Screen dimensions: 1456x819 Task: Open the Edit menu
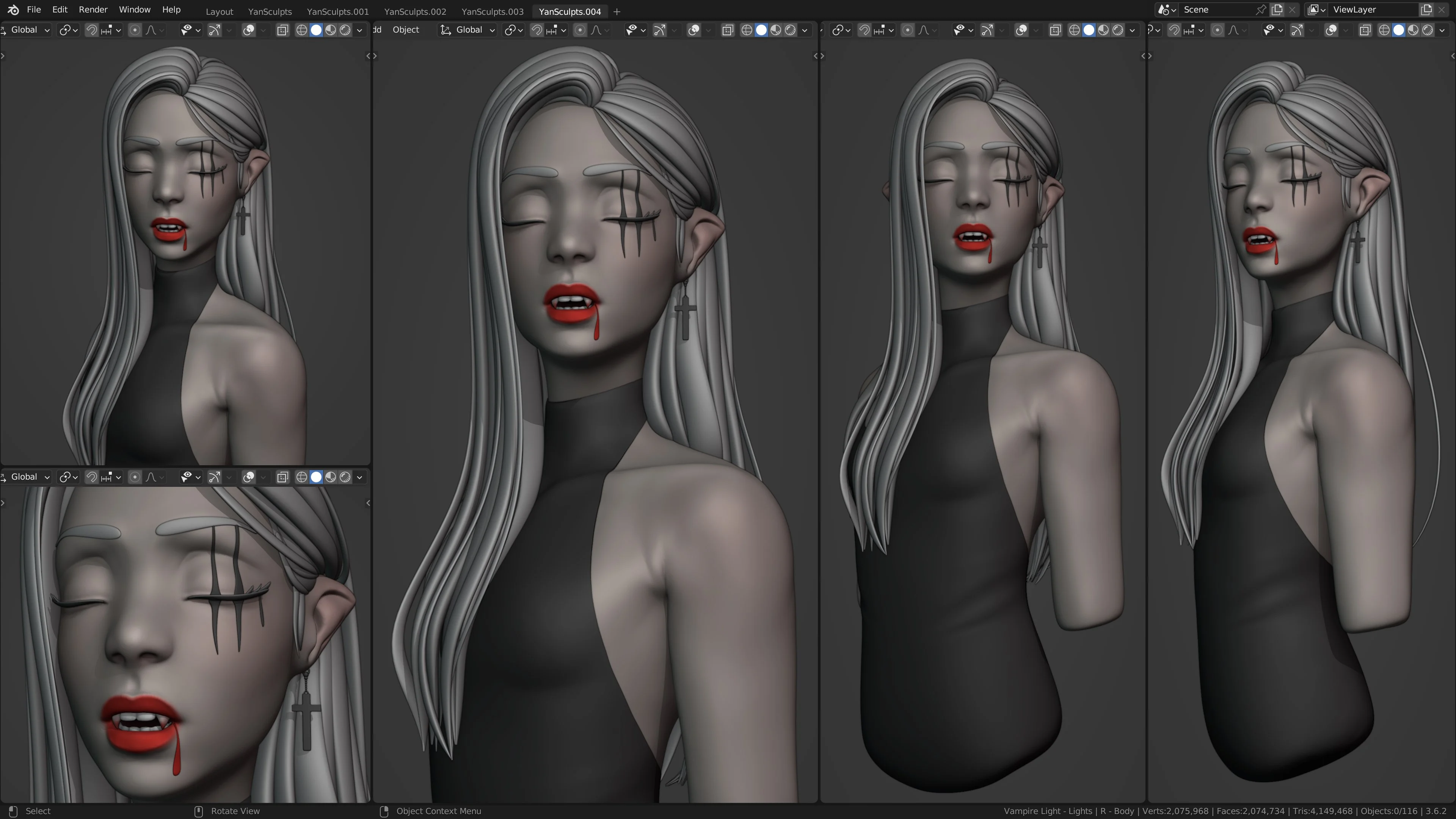[60, 9]
